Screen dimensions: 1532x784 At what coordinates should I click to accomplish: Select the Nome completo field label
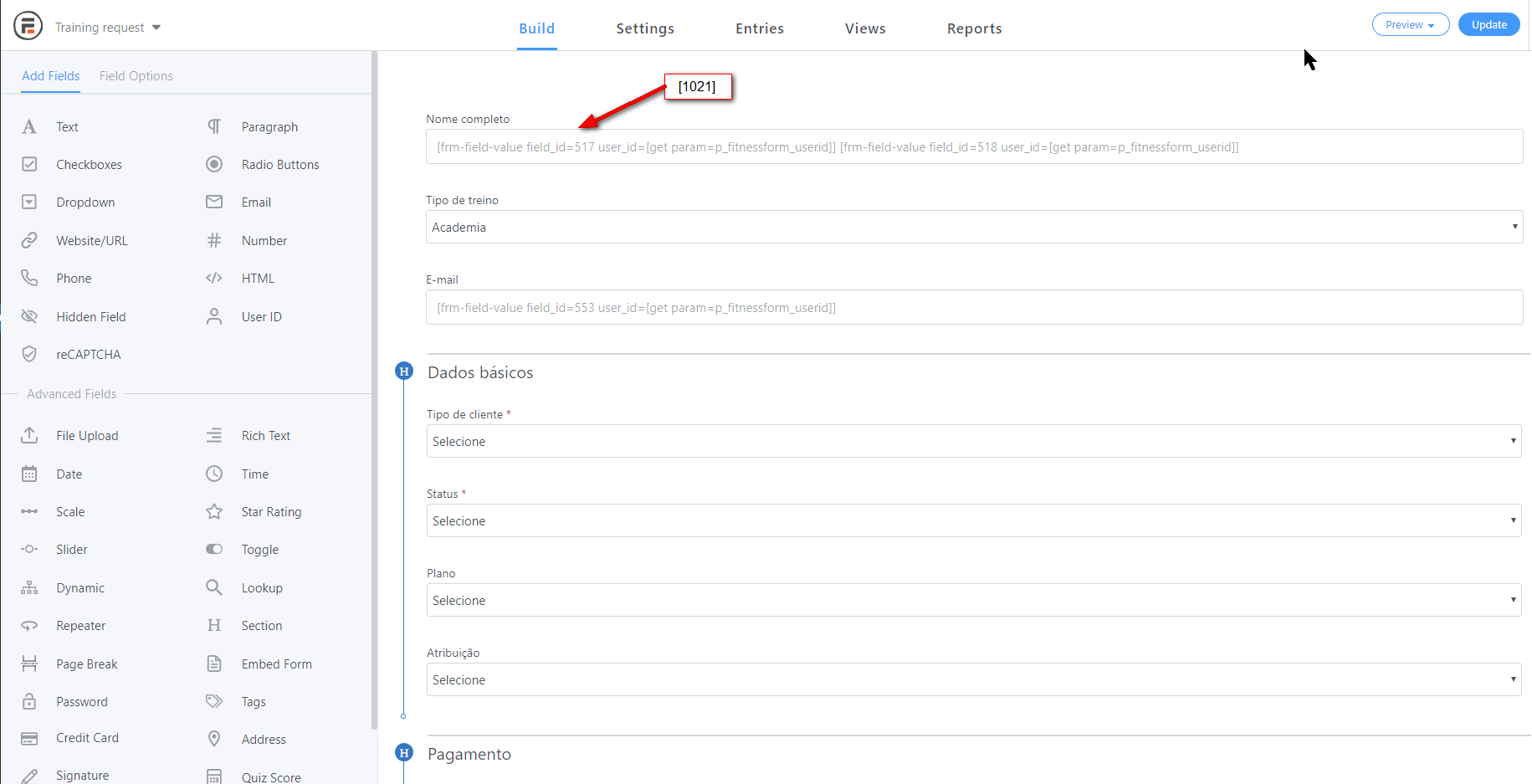tap(468, 120)
